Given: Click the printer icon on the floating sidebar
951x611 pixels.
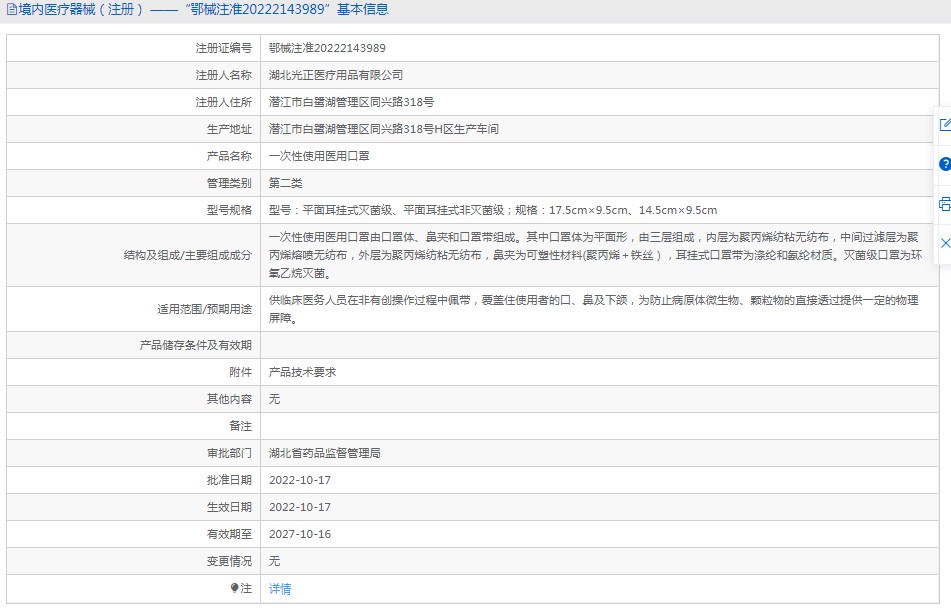Looking at the screenshot, I should coord(945,204).
